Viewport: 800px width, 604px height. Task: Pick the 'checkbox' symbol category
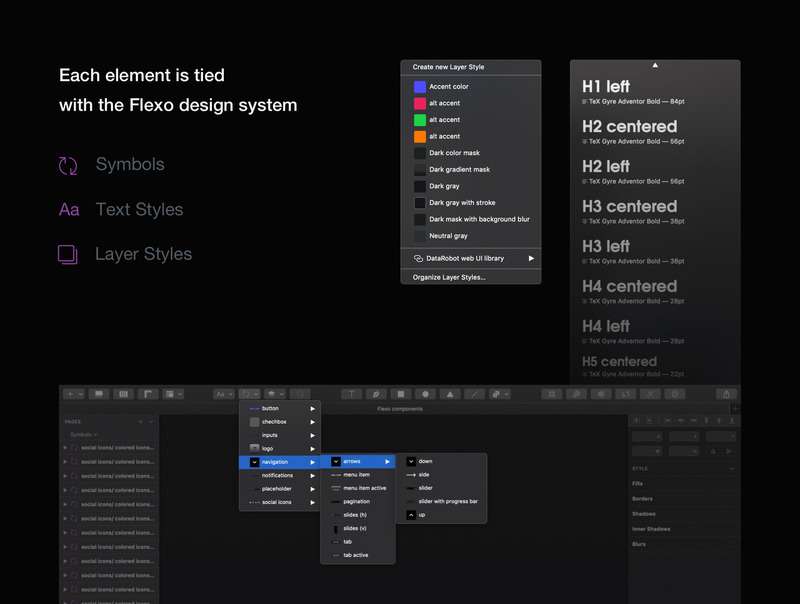[x=274, y=422]
